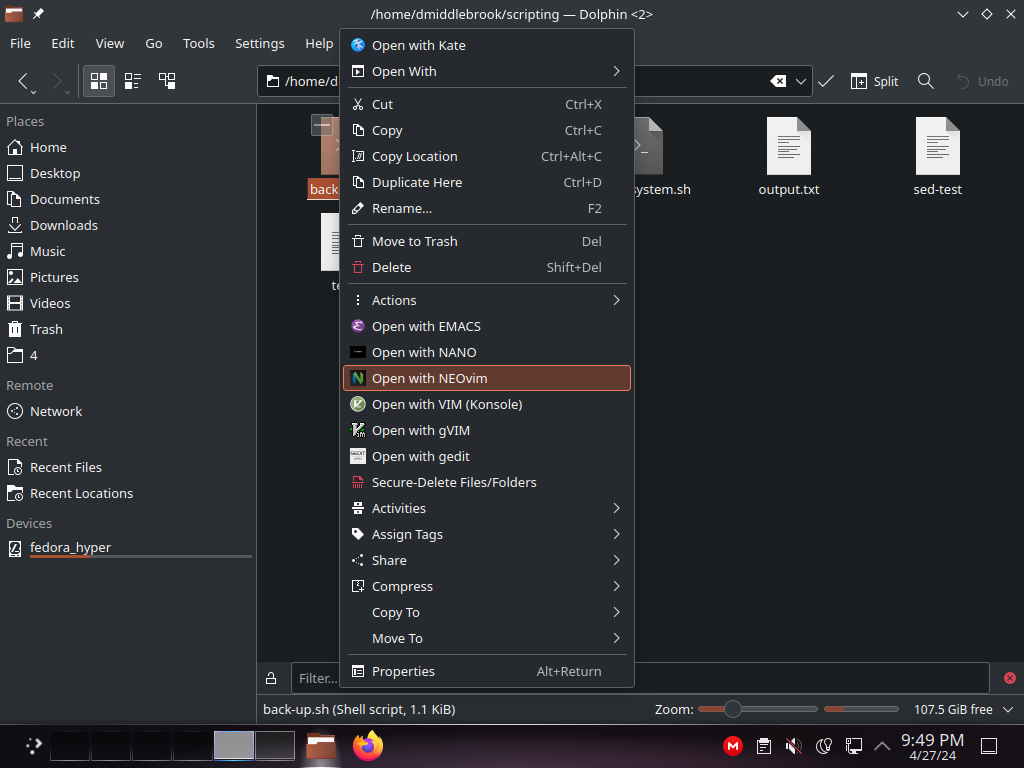
Task: Open the File menu
Action: click(x=20, y=43)
